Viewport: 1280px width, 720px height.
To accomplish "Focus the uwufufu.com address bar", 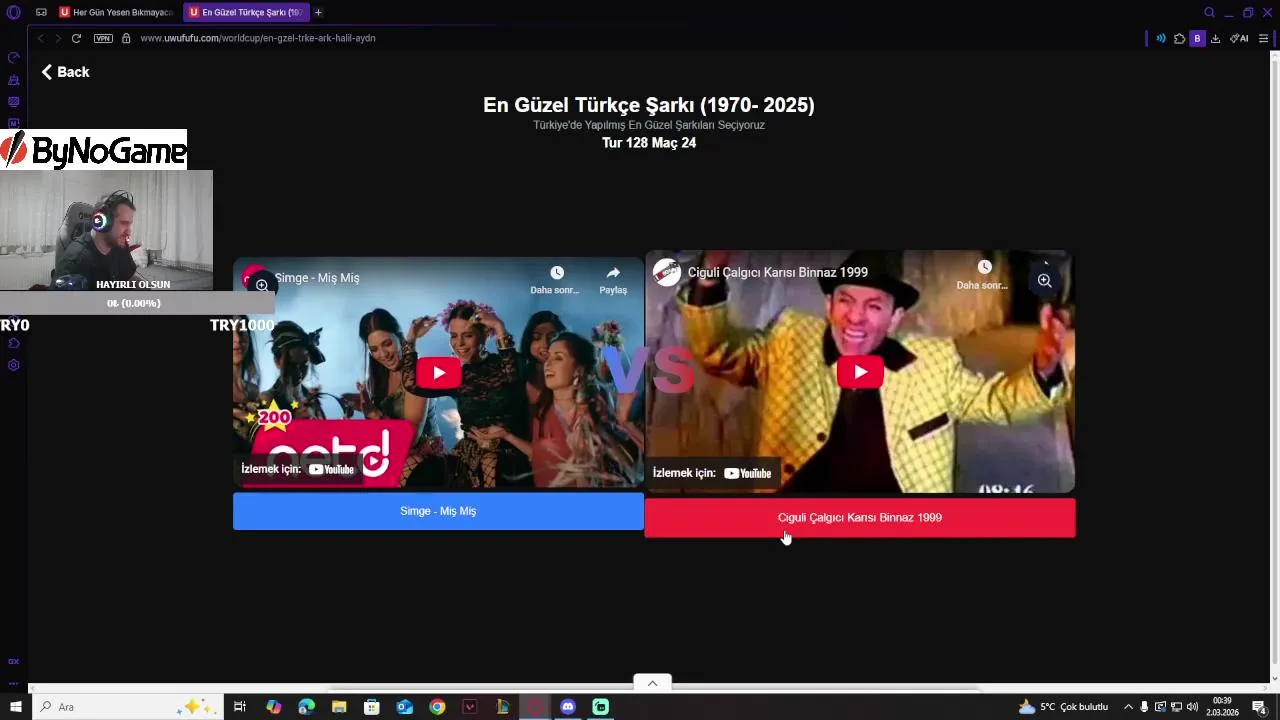I will [x=258, y=38].
